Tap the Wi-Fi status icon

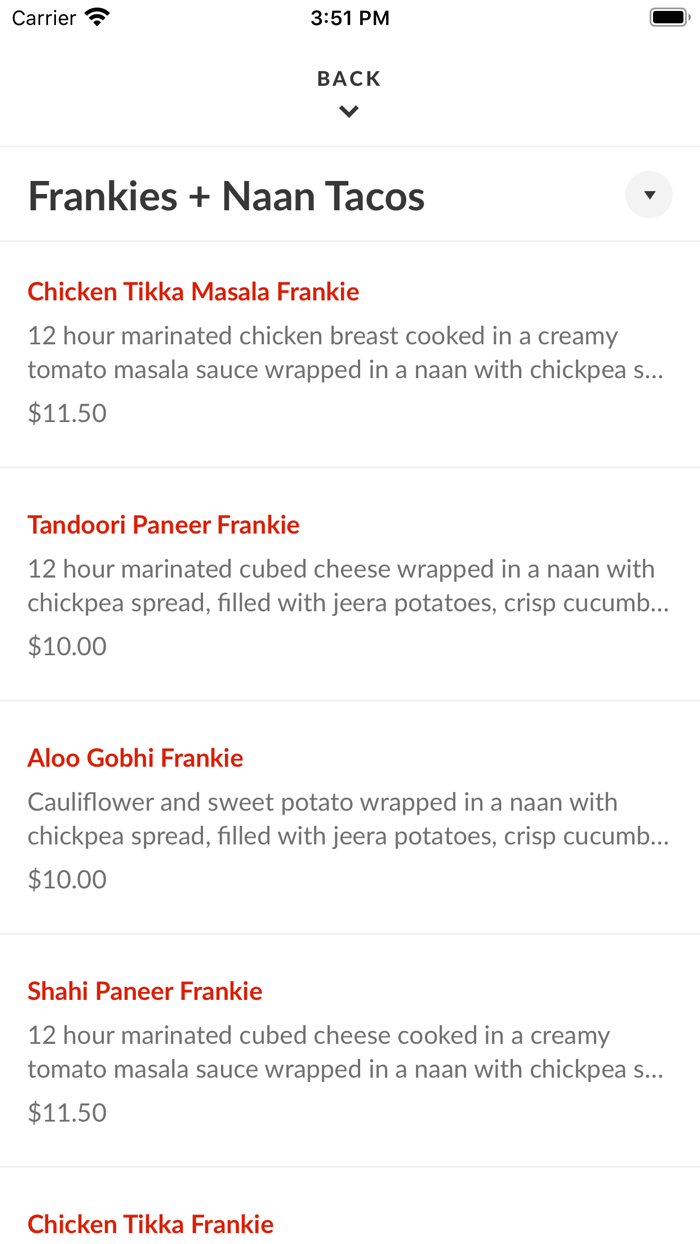coord(95,16)
